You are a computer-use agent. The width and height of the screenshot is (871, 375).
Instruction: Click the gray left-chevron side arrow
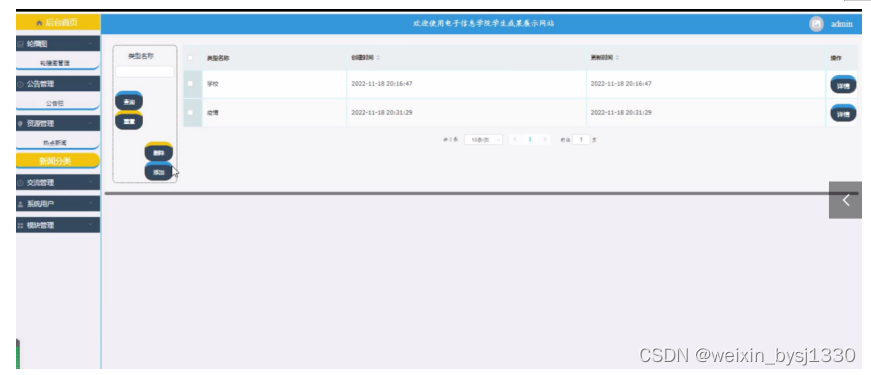845,200
